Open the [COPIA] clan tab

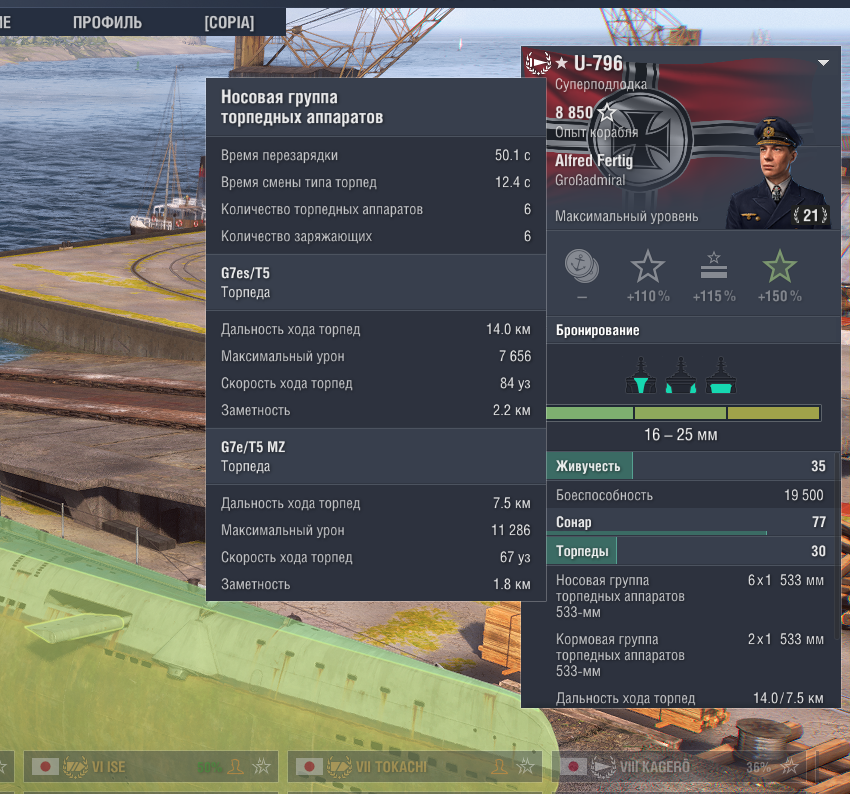click(229, 22)
